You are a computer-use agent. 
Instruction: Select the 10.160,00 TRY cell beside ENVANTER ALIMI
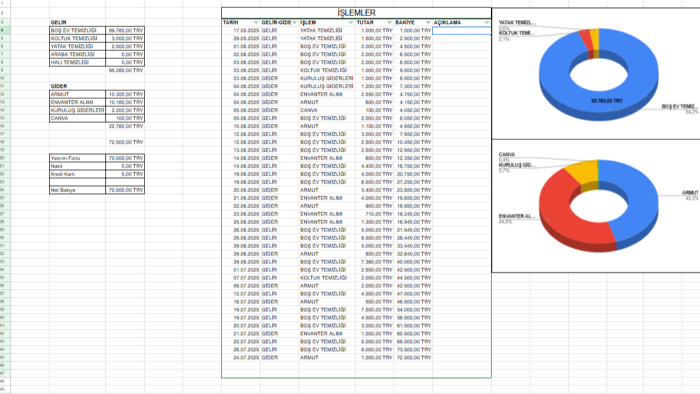125,102
